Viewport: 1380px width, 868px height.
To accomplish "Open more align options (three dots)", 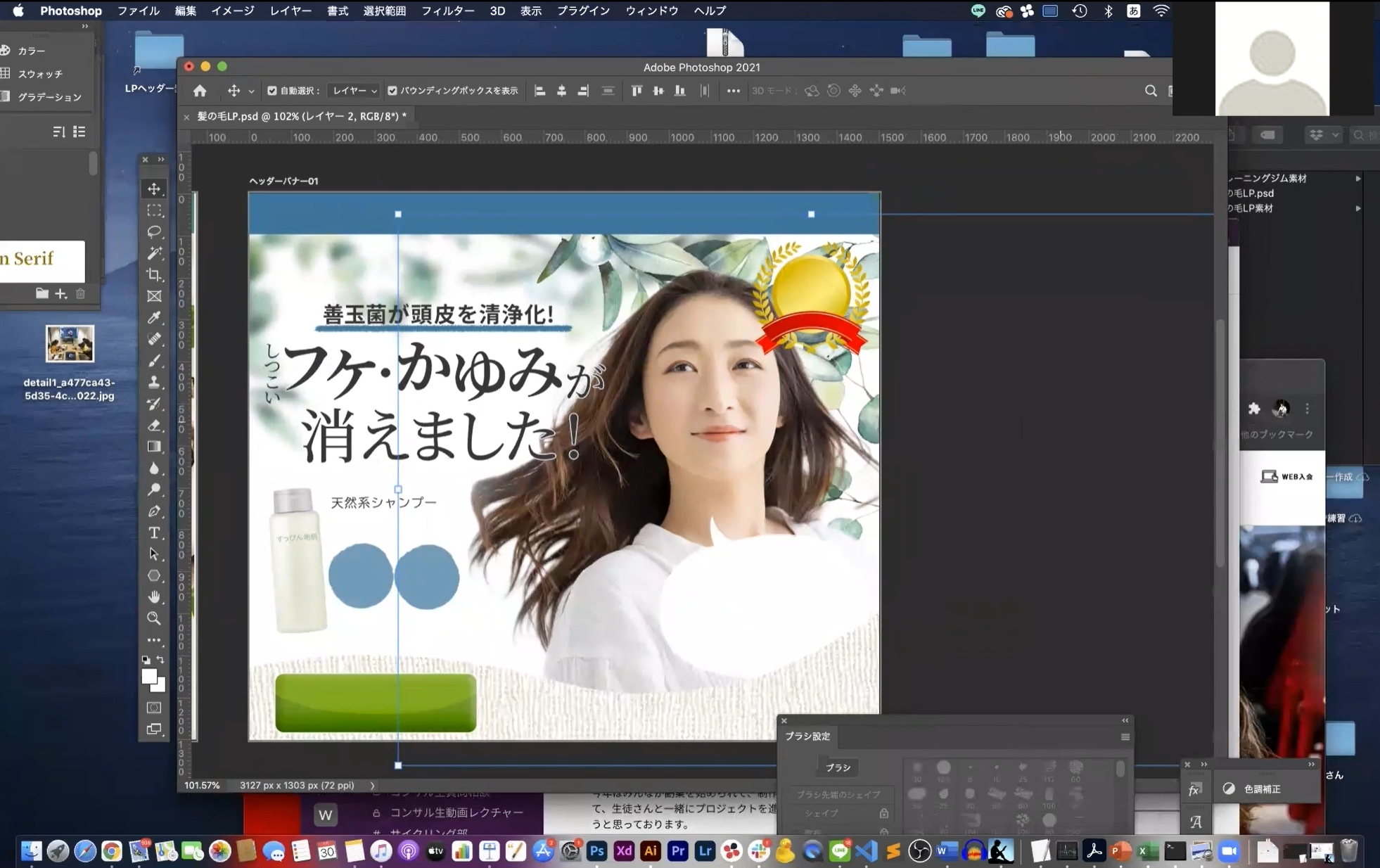I will coord(733,91).
